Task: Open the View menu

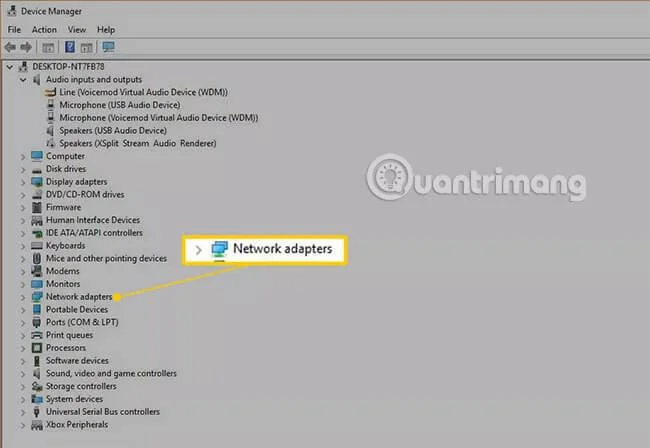Action: tap(77, 30)
